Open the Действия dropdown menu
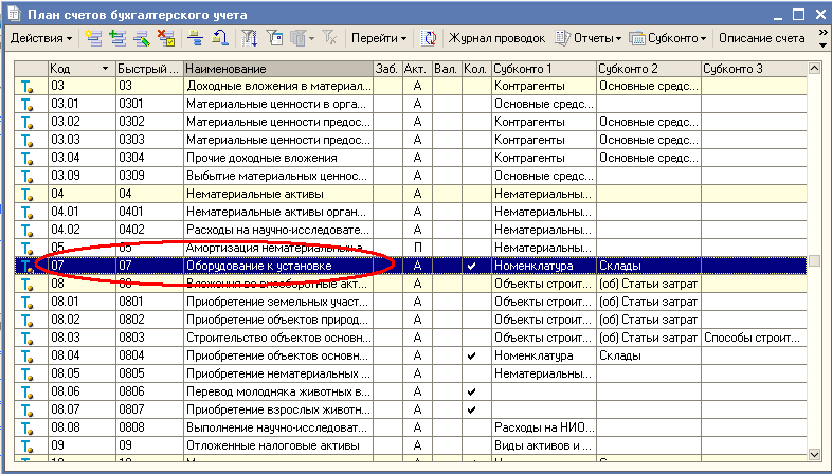 point(41,38)
